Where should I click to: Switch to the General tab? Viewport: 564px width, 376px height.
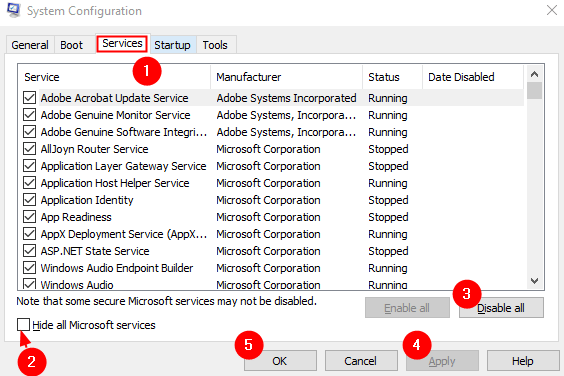(x=30, y=45)
